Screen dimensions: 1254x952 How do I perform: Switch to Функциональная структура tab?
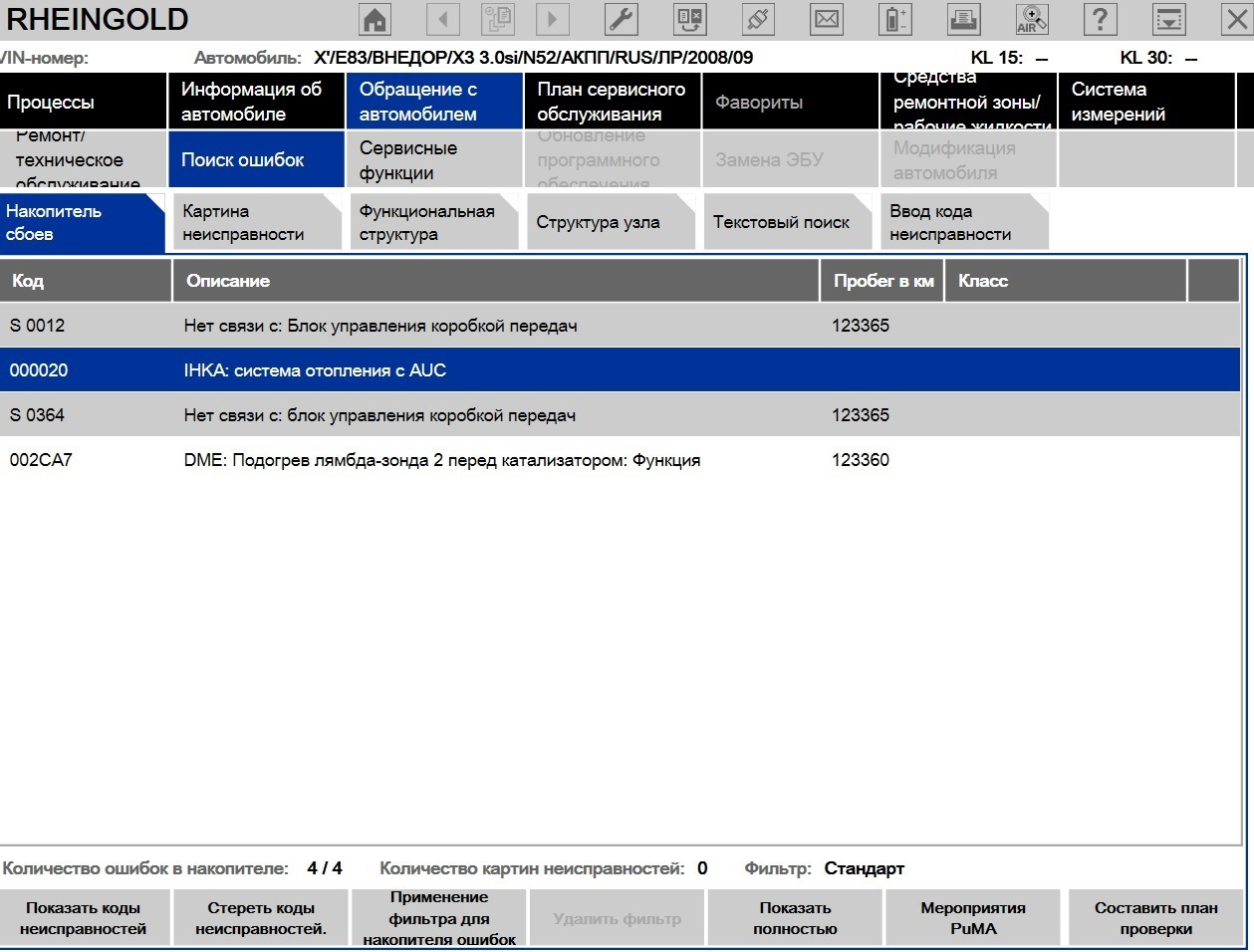(x=433, y=222)
